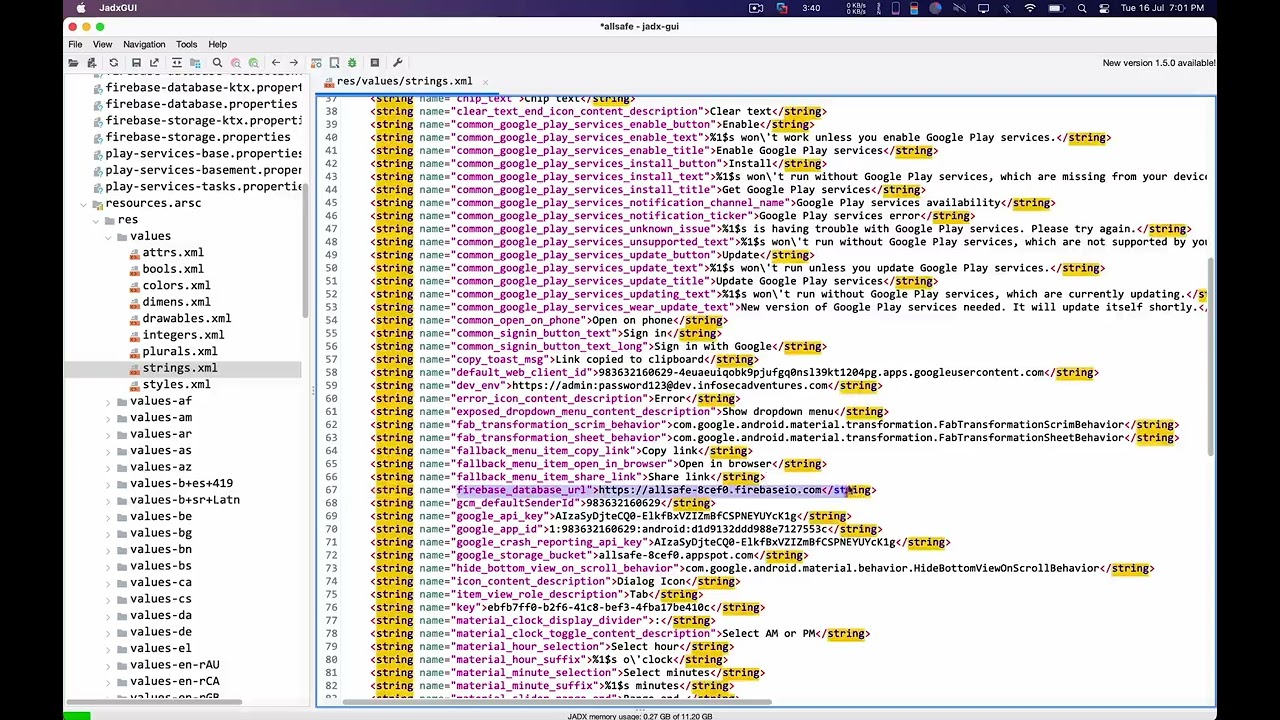Collapse the values folder node

pyautogui.click(x=108, y=237)
